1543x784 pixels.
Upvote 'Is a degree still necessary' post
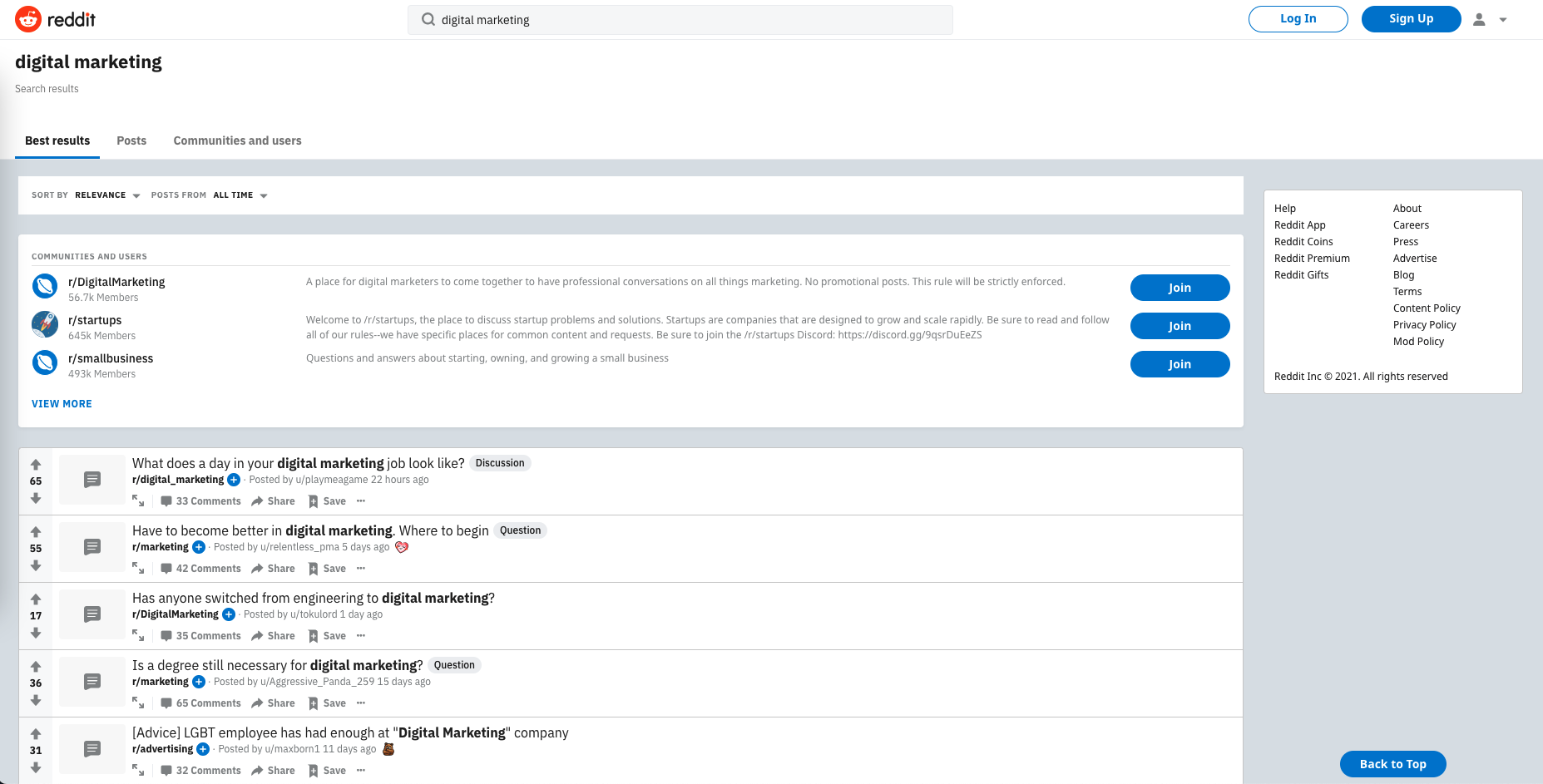pos(36,667)
